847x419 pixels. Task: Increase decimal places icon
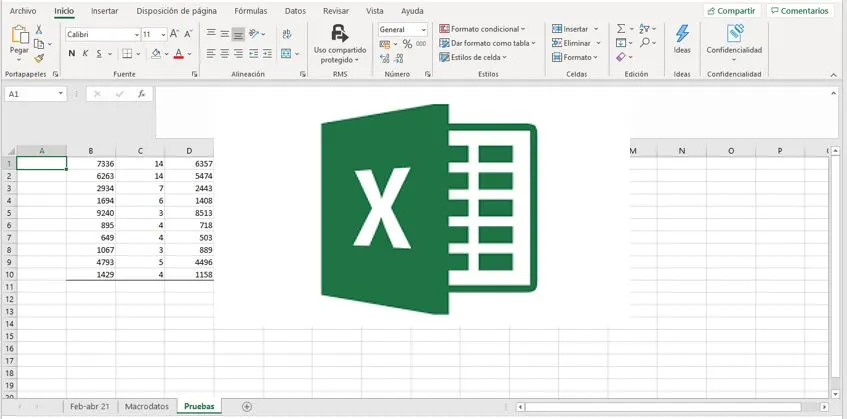point(385,58)
